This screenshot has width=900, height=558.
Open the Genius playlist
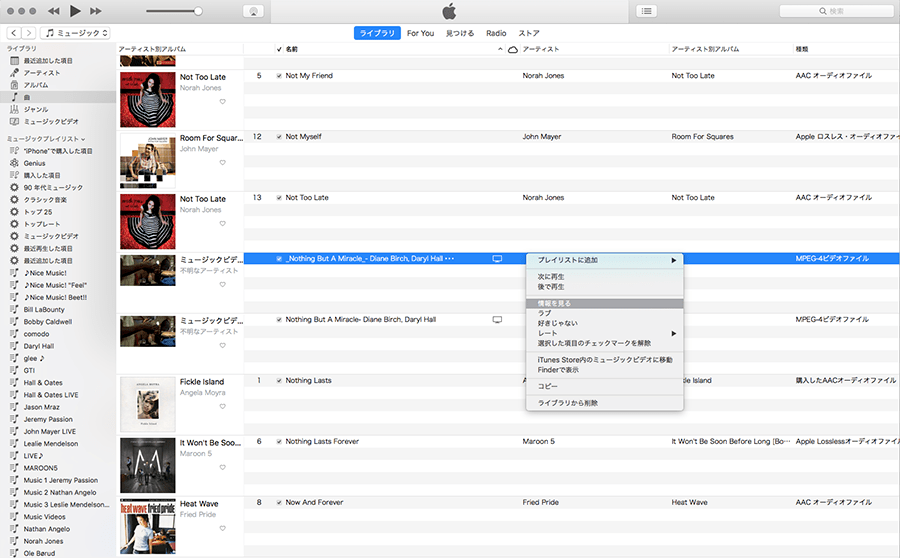[34, 163]
